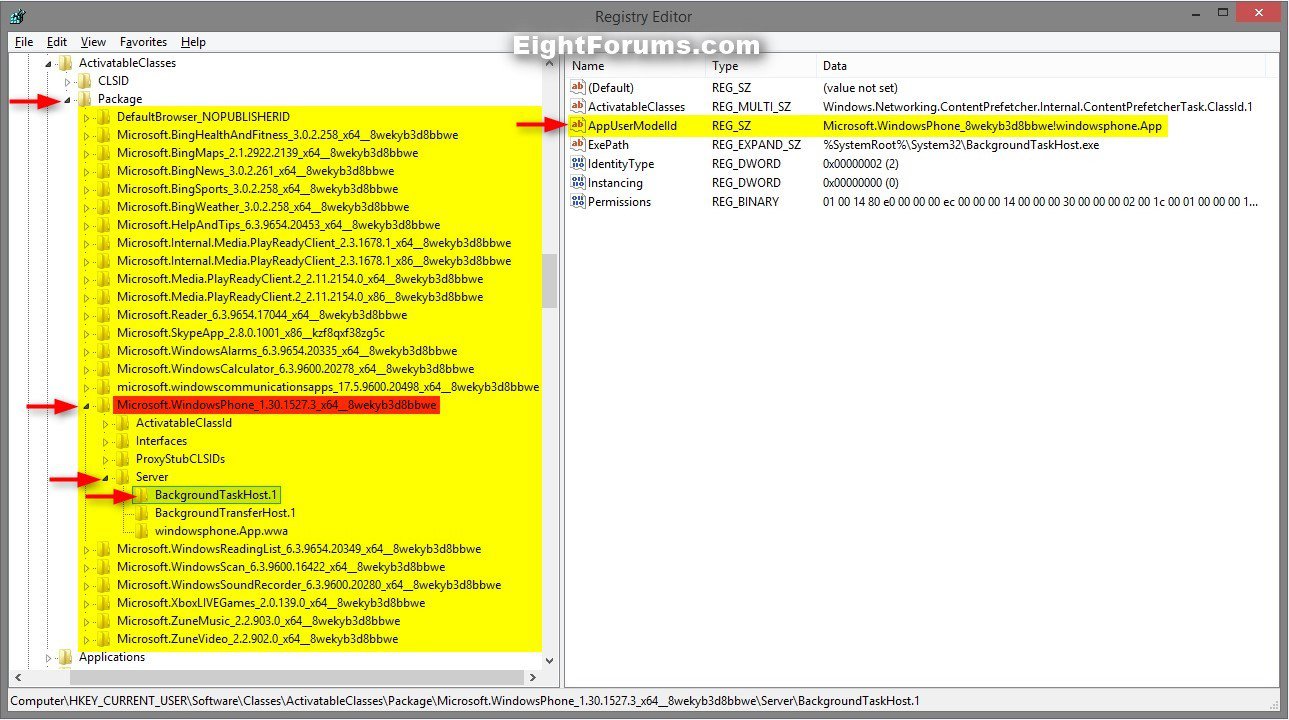1289x720 pixels.
Task: Click the tree pane vertical scrollbar thumb
Action: (x=549, y=280)
